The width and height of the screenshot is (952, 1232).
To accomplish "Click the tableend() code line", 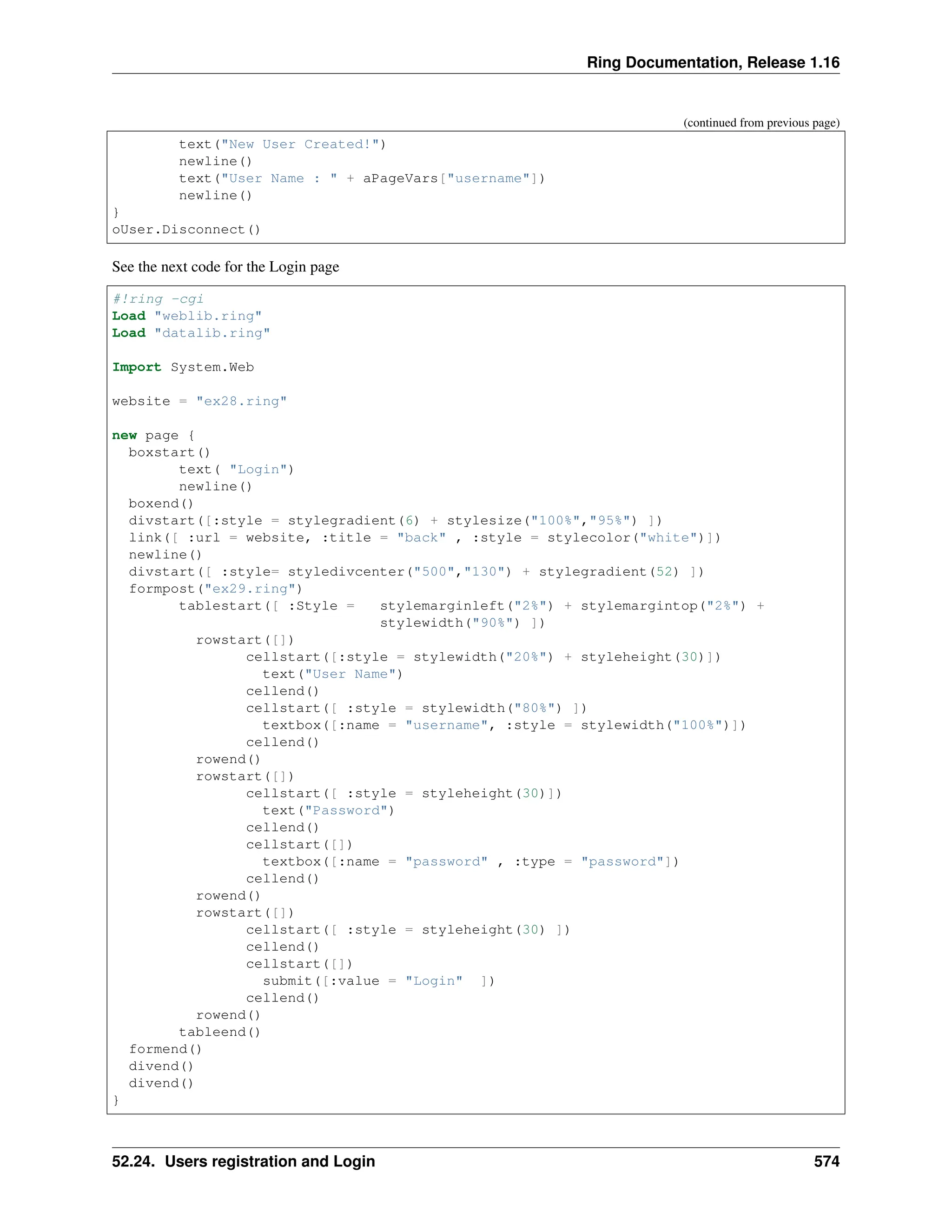I will coord(219,1032).
